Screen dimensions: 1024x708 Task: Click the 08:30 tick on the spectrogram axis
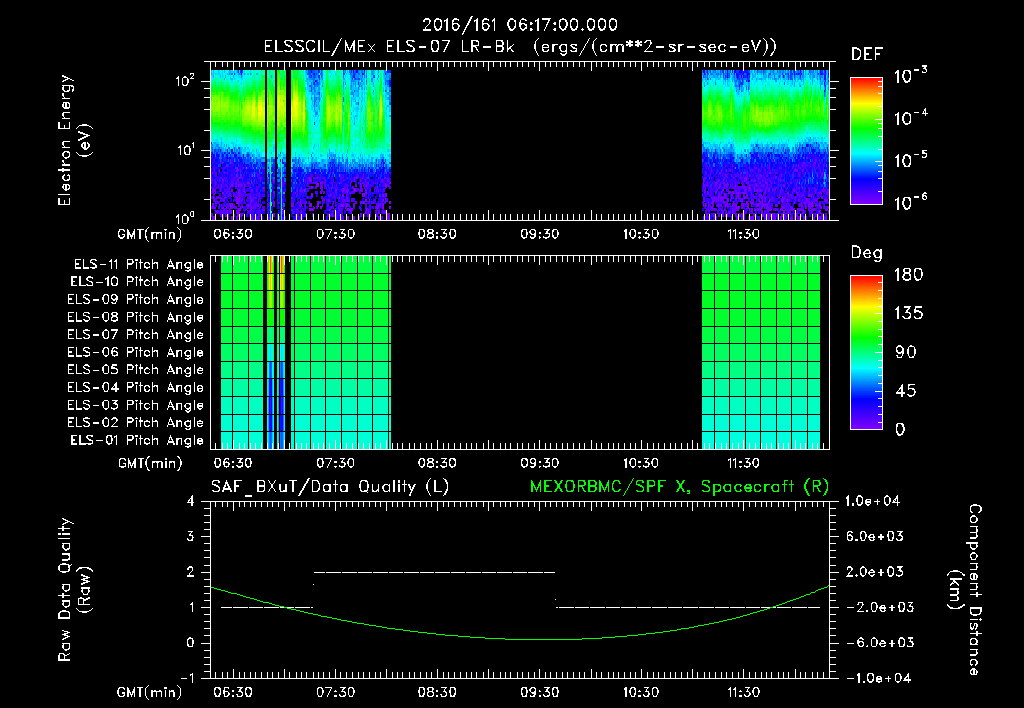coord(437,234)
